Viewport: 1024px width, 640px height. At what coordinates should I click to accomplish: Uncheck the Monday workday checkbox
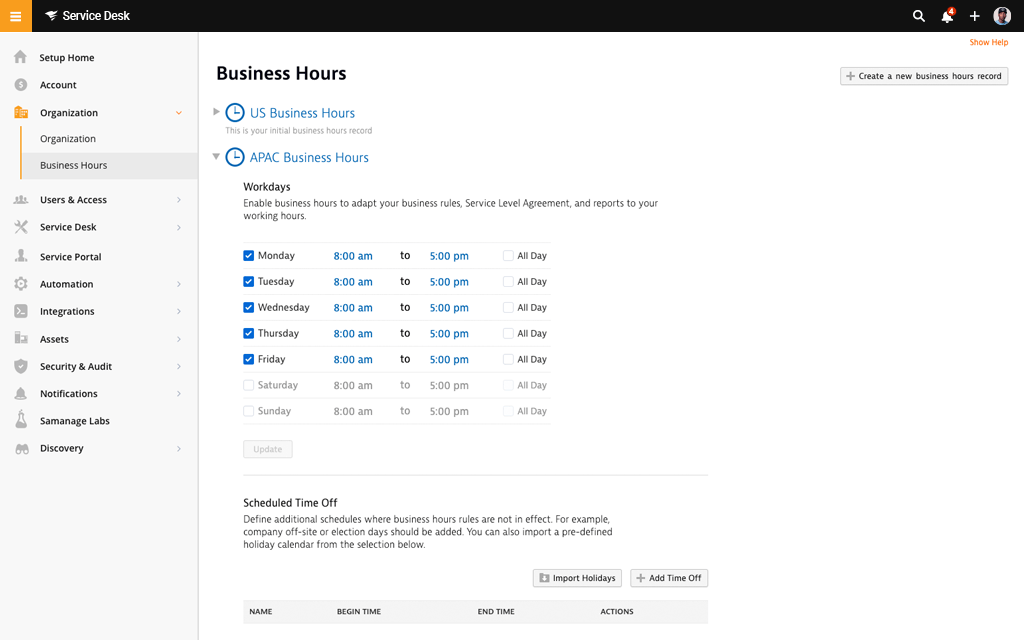(249, 255)
